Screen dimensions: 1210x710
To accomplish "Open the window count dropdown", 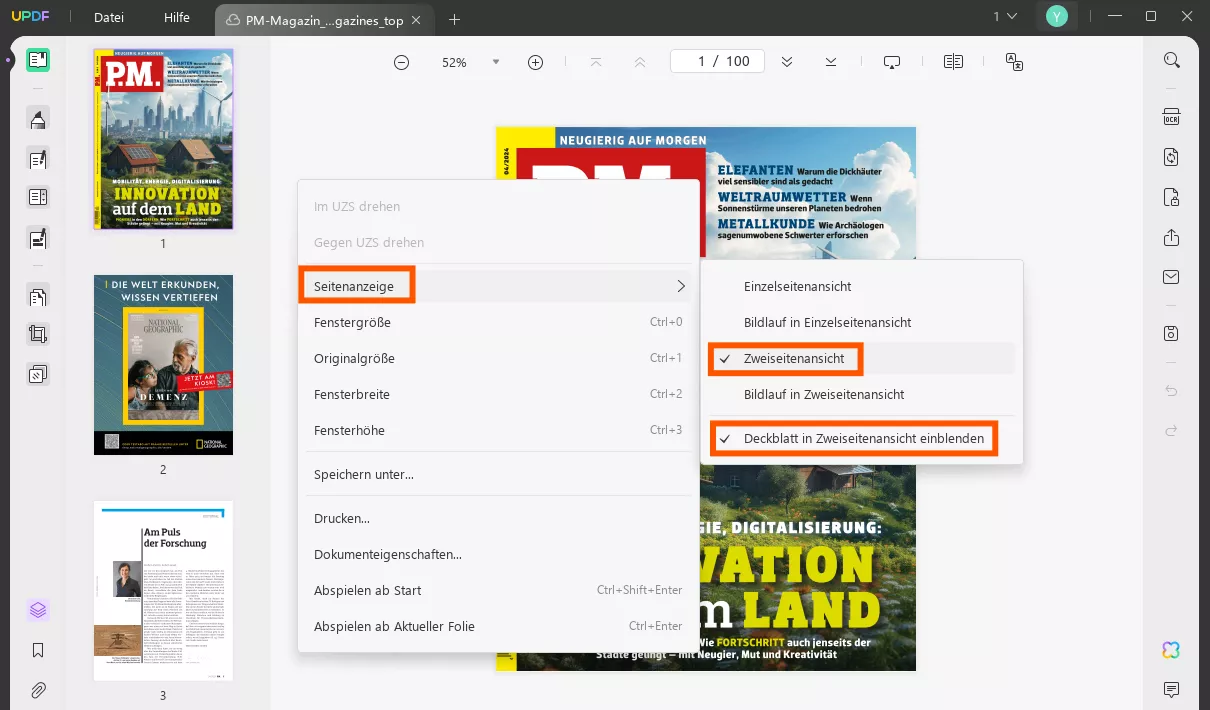I will click(x=1005, y=17).
